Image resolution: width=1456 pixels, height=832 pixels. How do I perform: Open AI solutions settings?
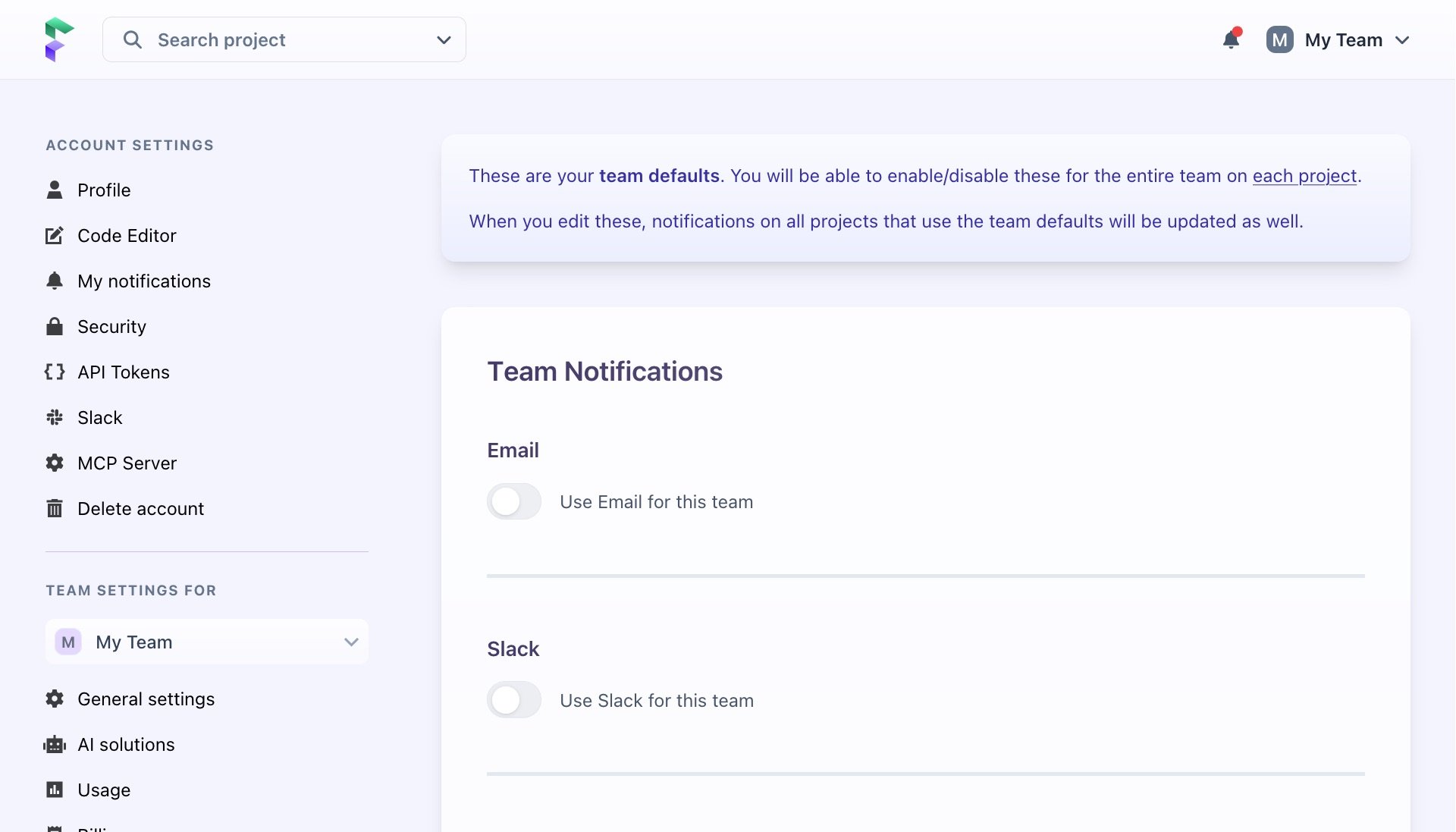tap(126, 744)
